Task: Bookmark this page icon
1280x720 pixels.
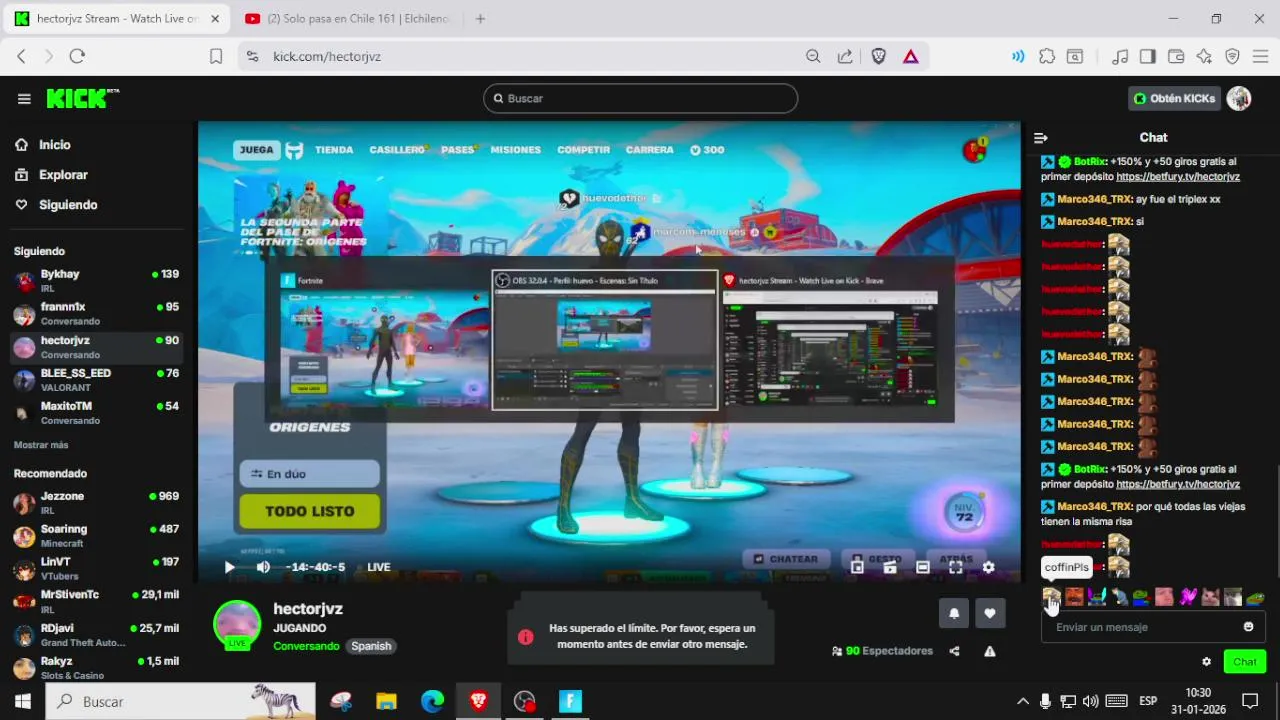Action: (x=216, y=57)
